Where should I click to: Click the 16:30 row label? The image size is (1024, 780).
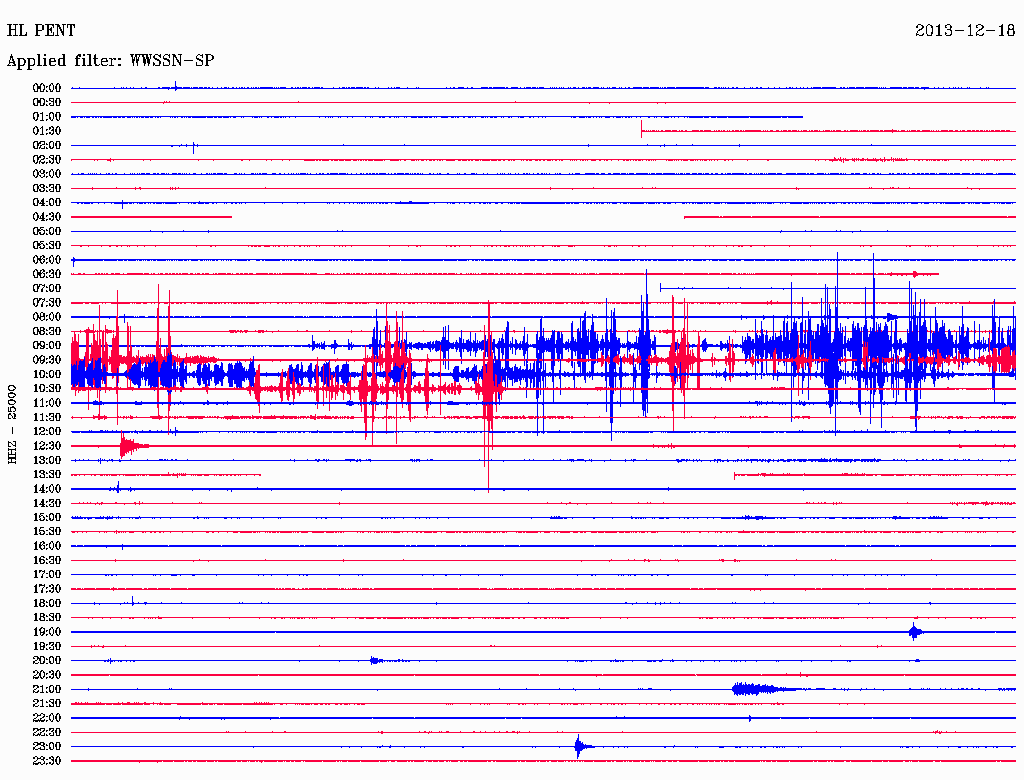(47, 561)
